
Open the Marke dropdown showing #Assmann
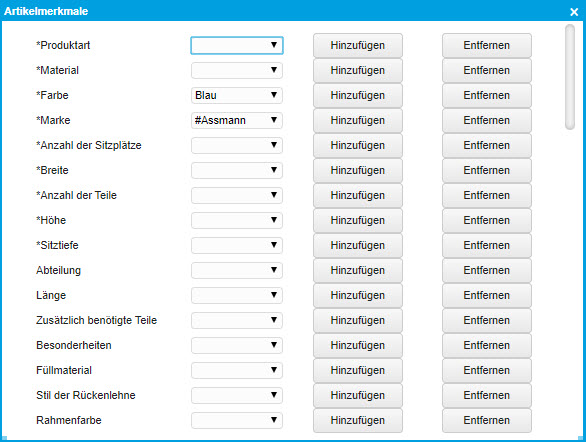pos(237,120)
